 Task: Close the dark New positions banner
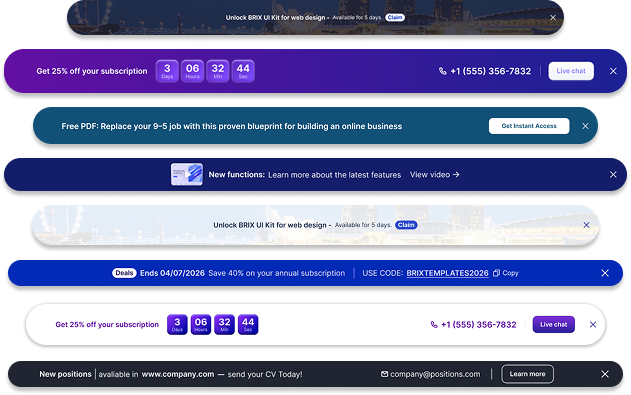click(x=605, y=374)
